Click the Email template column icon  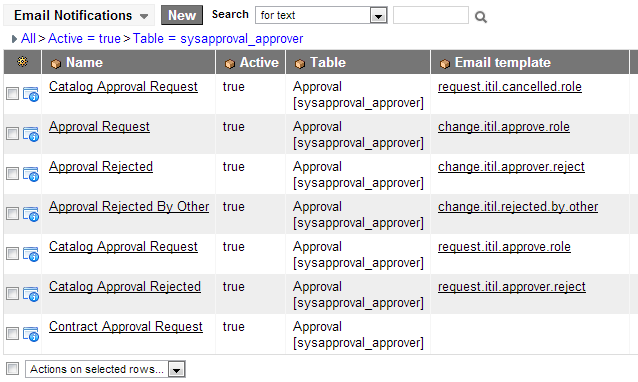445,63
